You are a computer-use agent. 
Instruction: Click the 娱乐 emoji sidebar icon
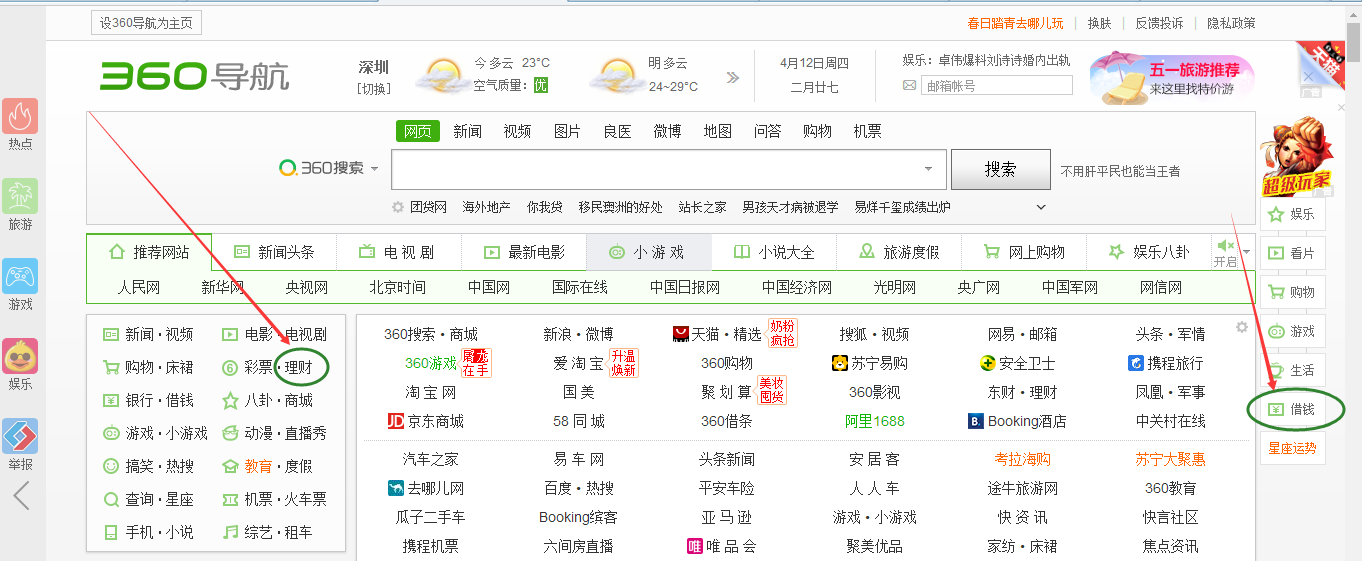coord(20,356)
